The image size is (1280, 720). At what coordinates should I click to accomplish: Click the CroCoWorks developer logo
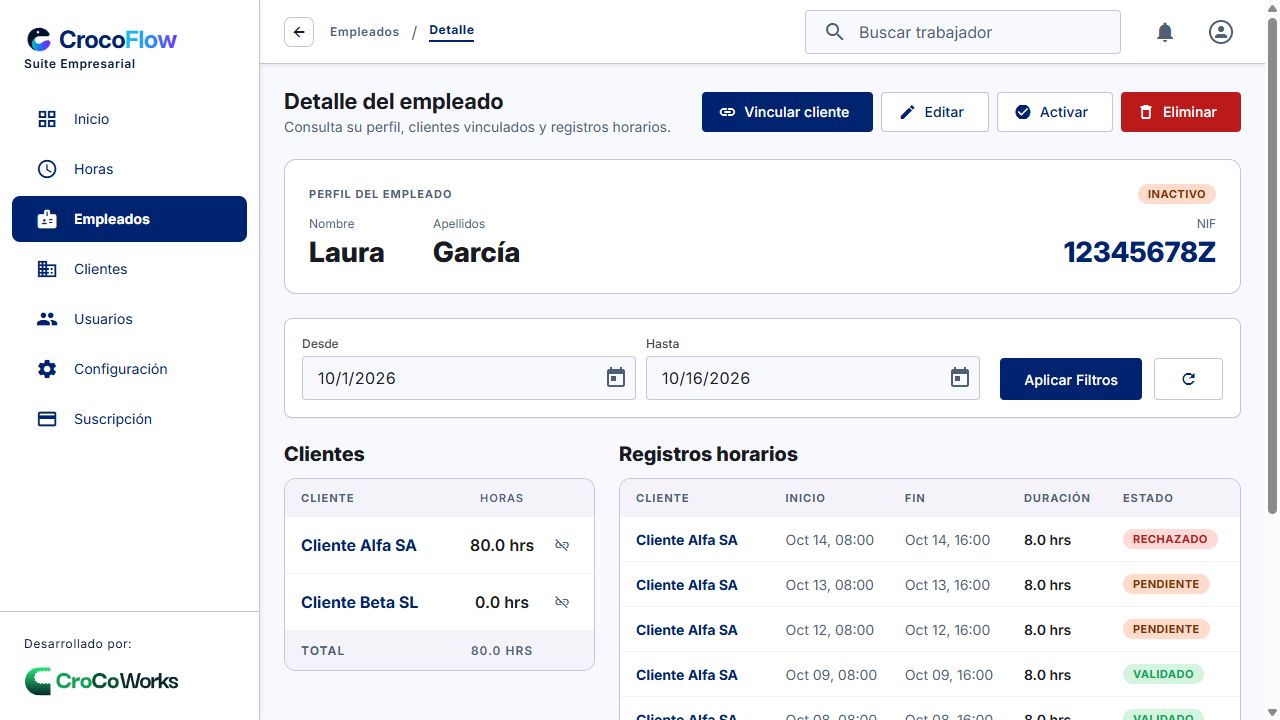coord(102,681)
